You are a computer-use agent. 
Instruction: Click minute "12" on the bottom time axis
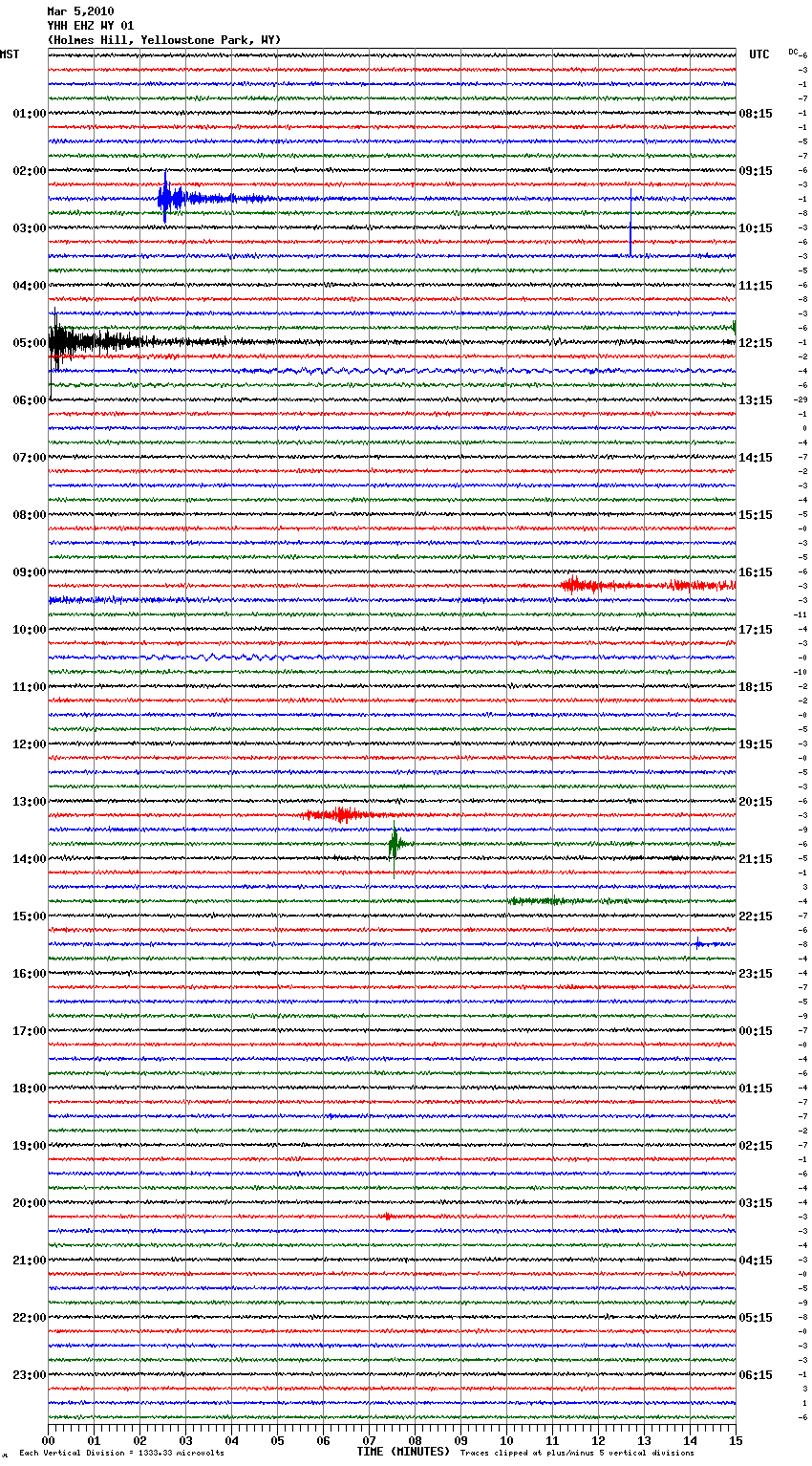click(598, 1440)
